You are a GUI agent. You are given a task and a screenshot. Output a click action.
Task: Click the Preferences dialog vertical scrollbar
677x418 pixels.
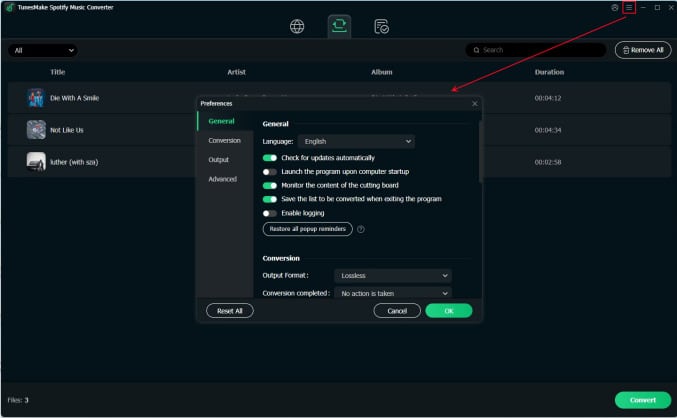click(x=480, y=150)
